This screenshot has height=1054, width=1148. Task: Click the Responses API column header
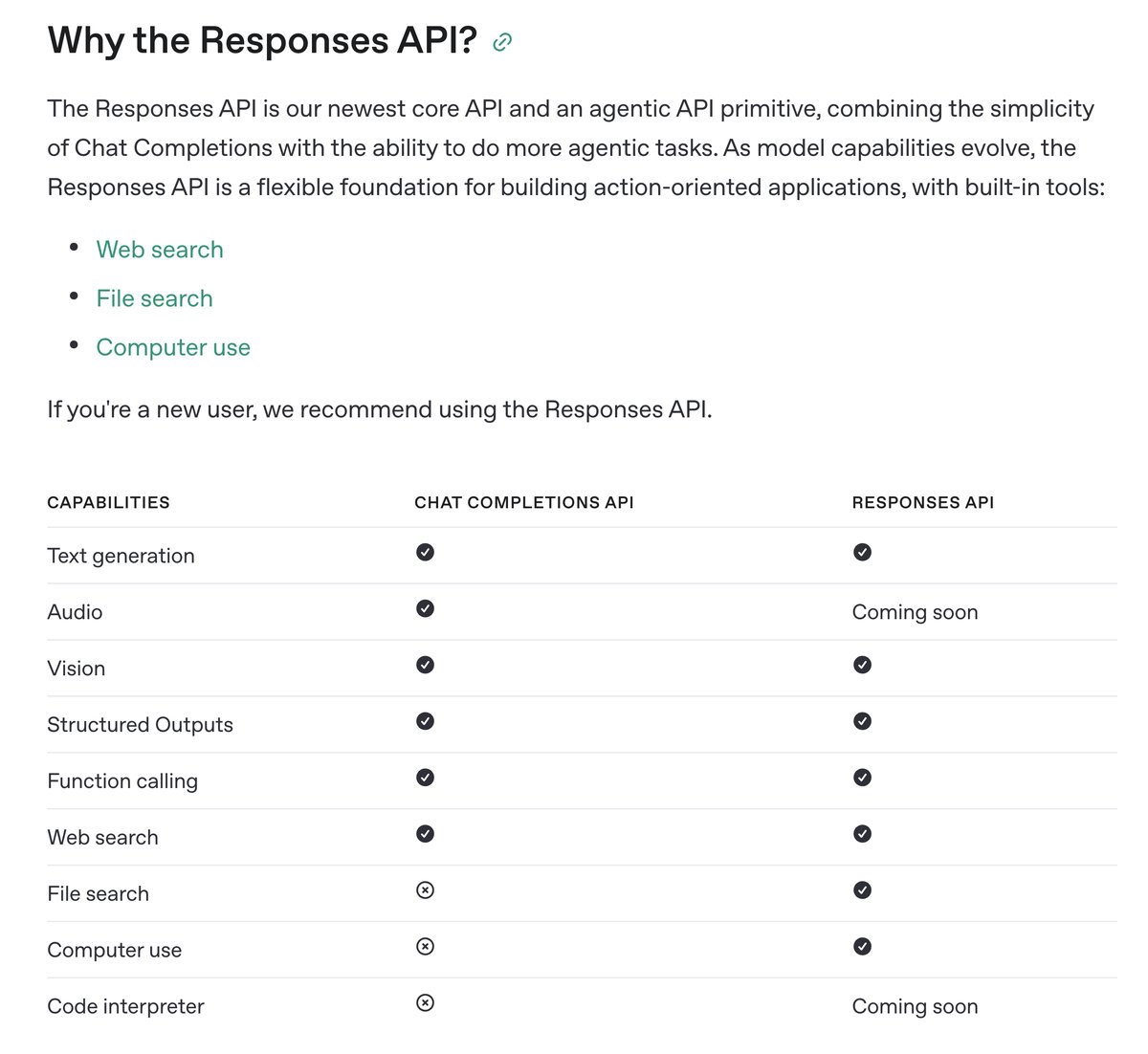[922, 503]
